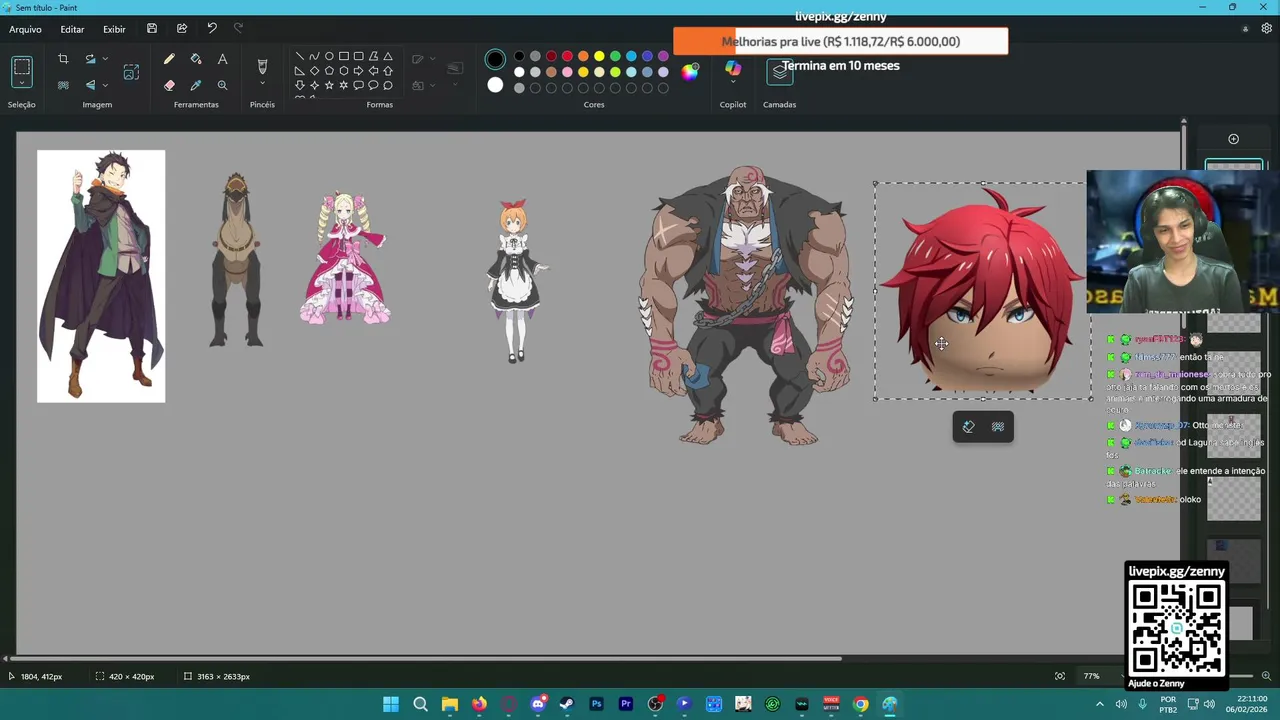The image size is (1280, 720).
Task: Click the floating toolbar's right icon below selection
Action: (x=998, y=427)
